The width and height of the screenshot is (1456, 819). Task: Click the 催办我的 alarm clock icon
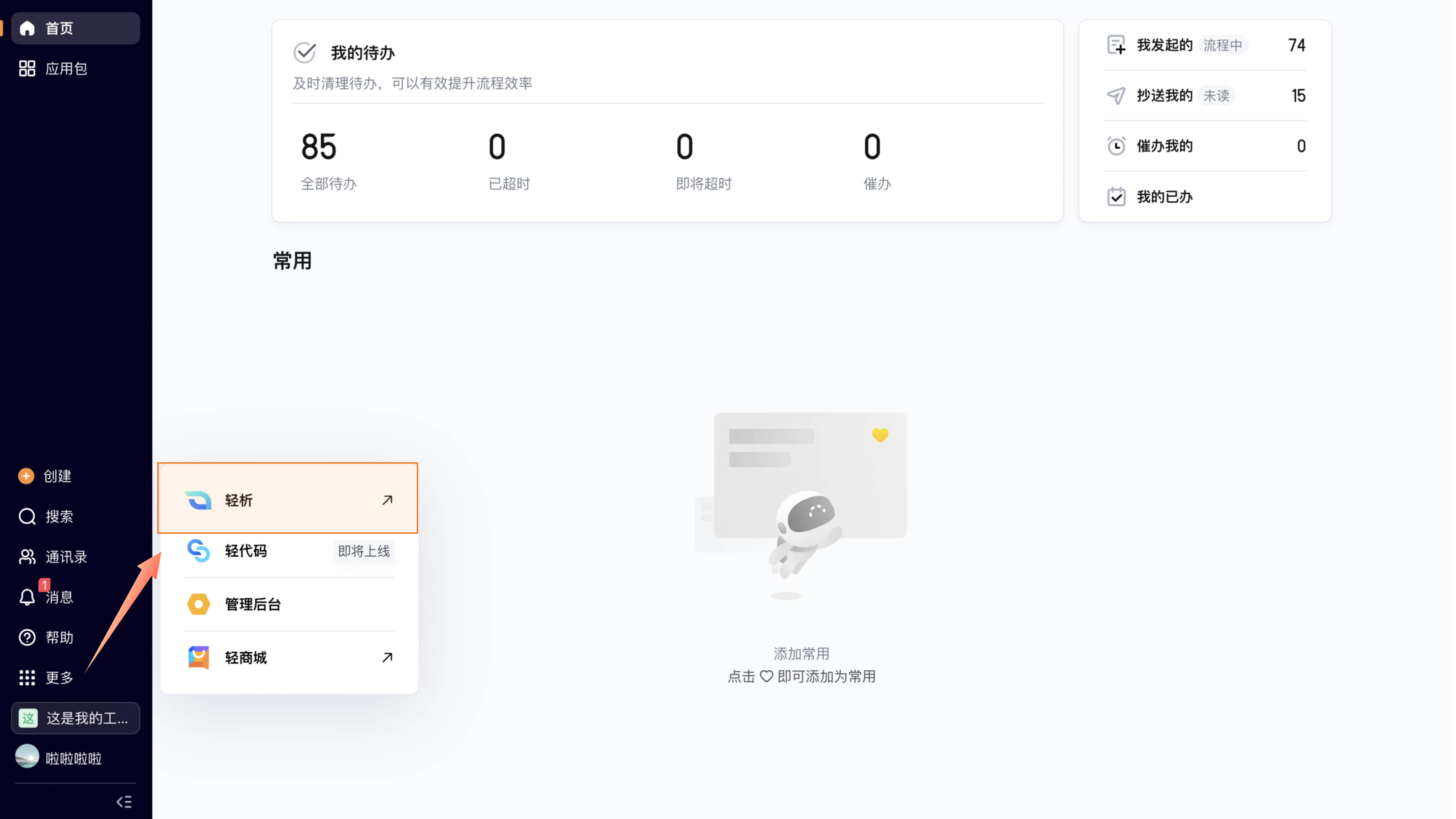click(x=1116, y=146)
